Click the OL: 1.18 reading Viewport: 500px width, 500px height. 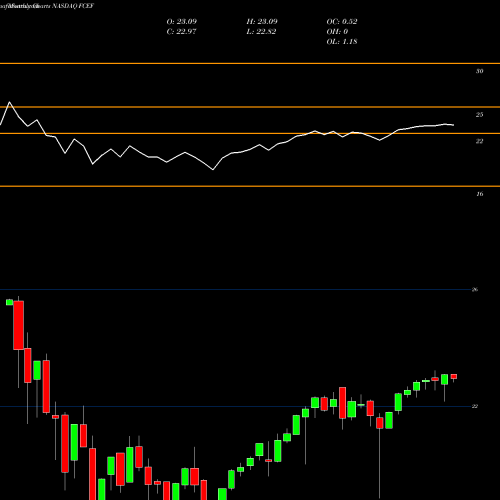(342, 42)
